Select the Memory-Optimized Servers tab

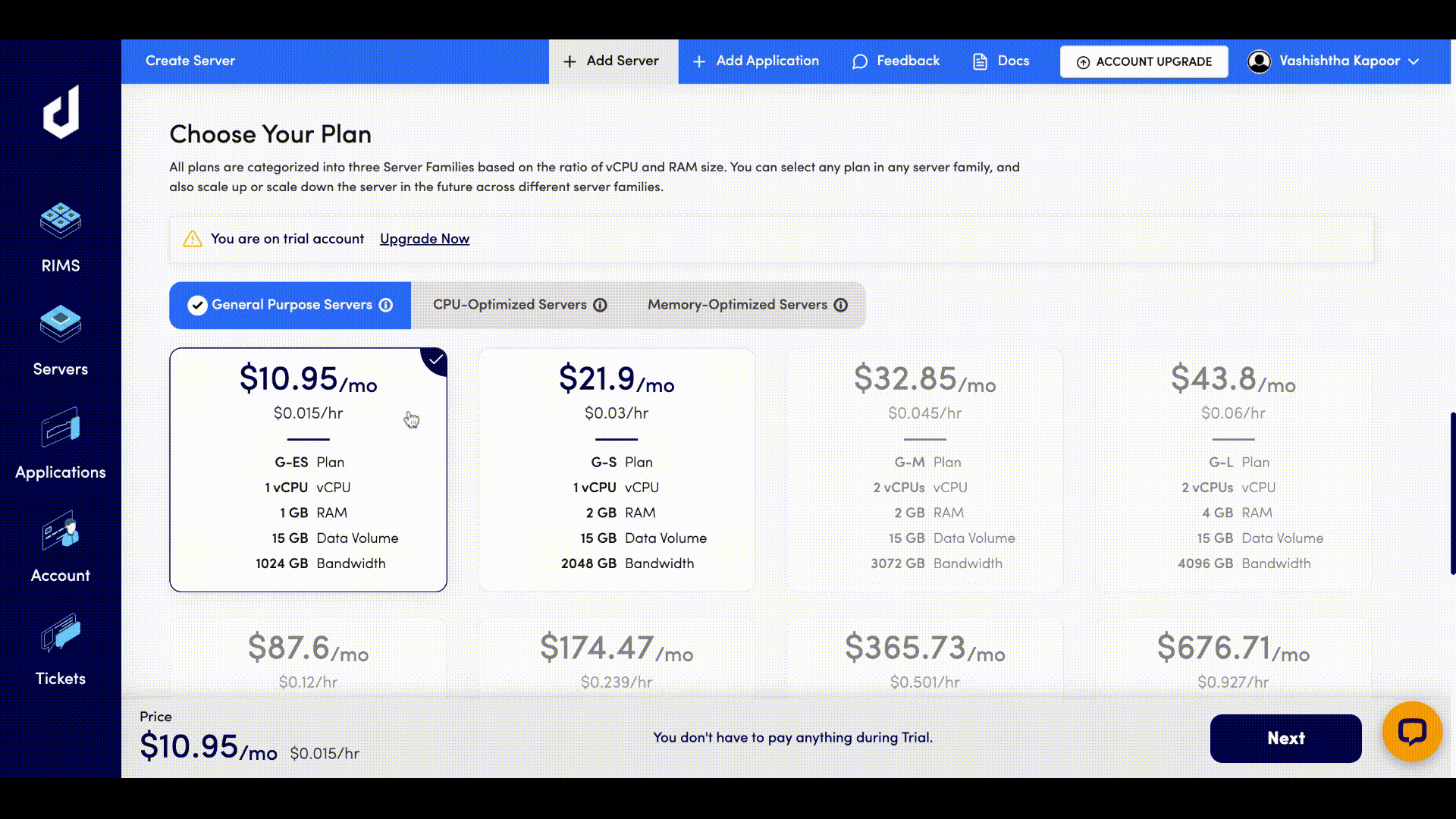pos(748,305)
